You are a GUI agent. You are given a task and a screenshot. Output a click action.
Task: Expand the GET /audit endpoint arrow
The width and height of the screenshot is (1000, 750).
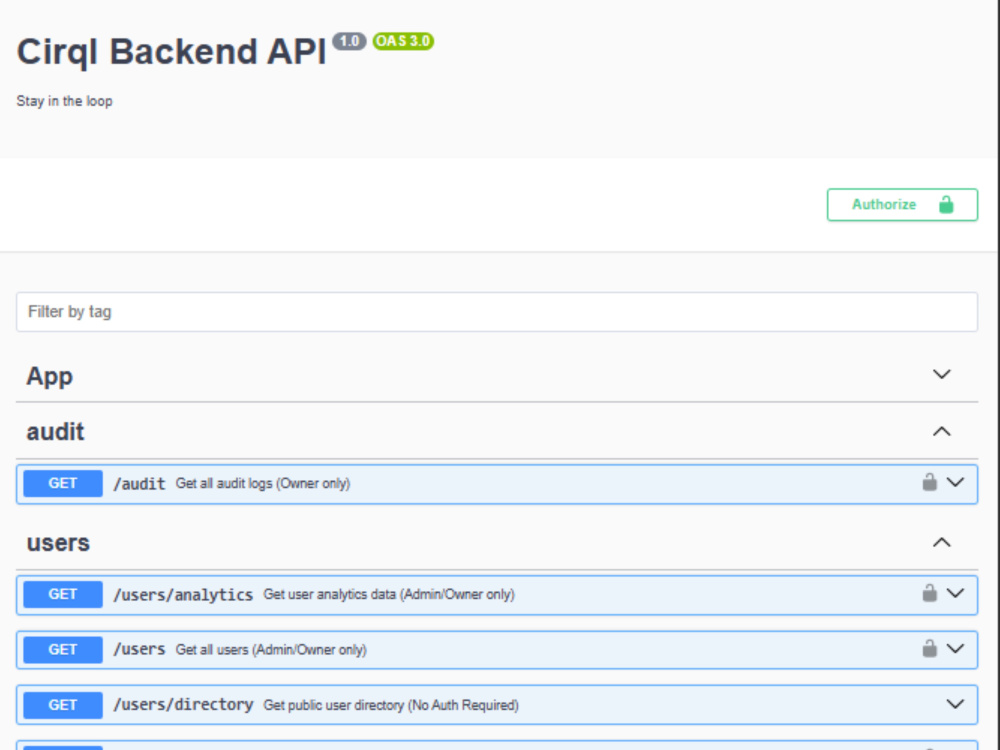click(955, 483)
